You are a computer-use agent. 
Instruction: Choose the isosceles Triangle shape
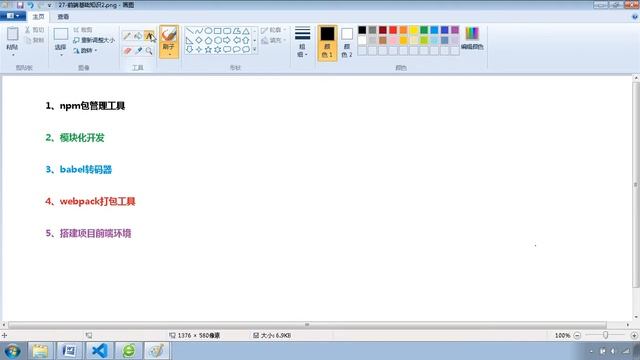click(x=246, y=31)
